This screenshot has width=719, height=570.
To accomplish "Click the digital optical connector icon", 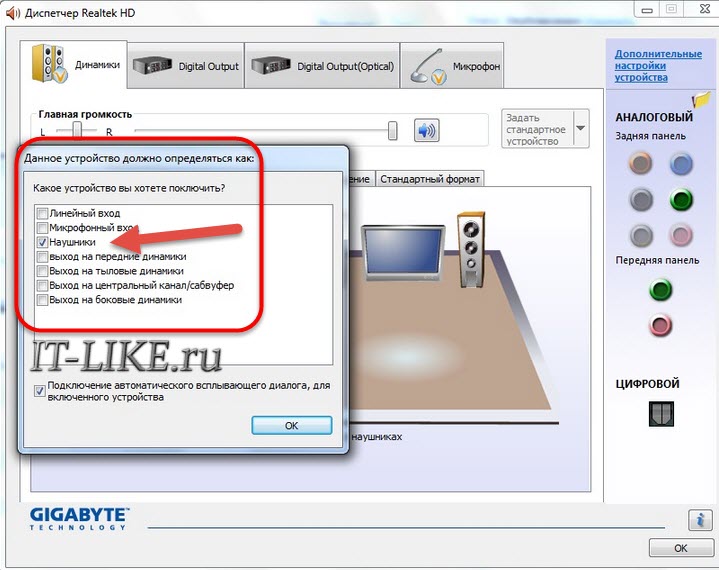I will [x=661, y=414].
